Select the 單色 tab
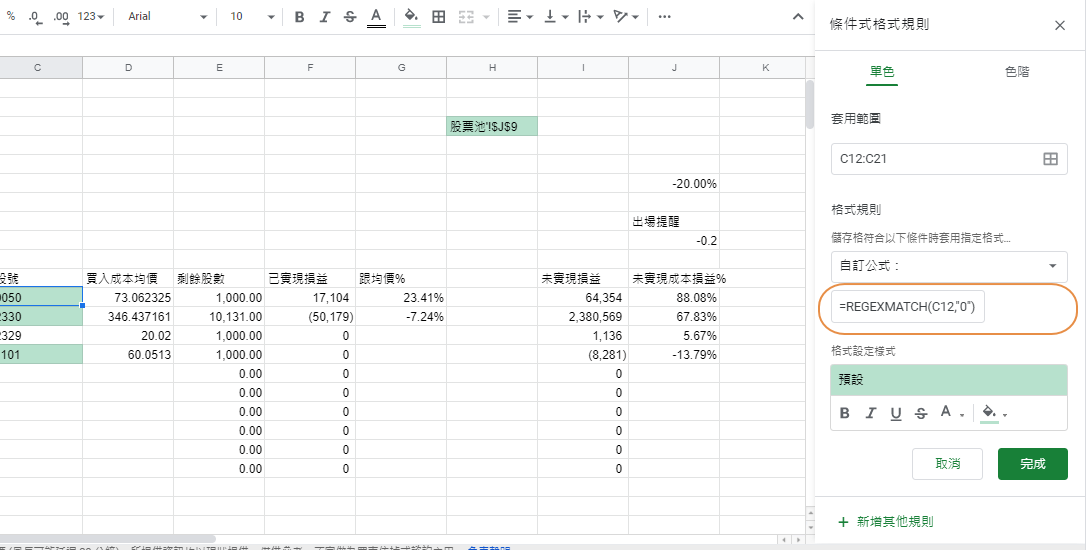This screenshot has height=550, width=1087. [881, 72]
